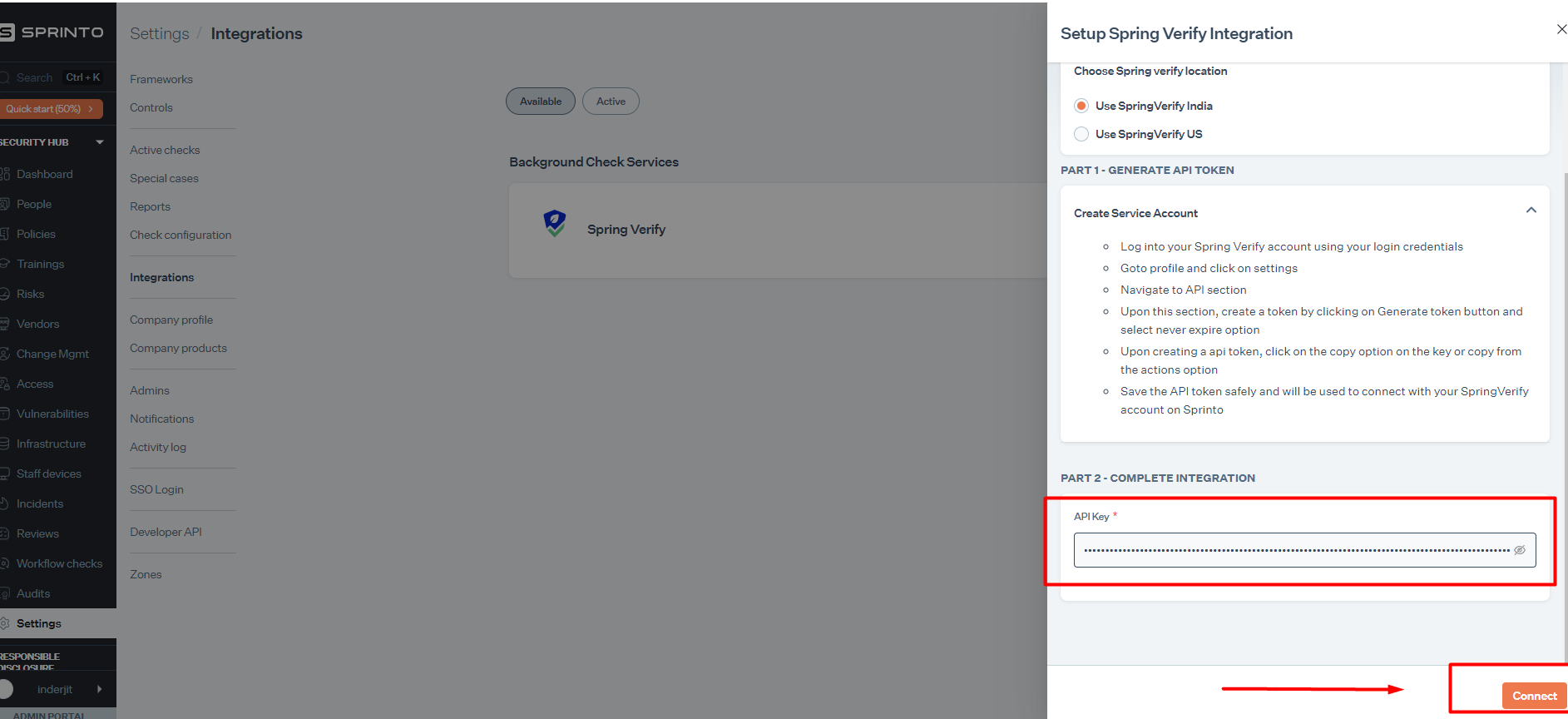Screen dimensions: 1568x719
Task: Toggle API key visibility eye icon
Action: tap(1520, 550)
